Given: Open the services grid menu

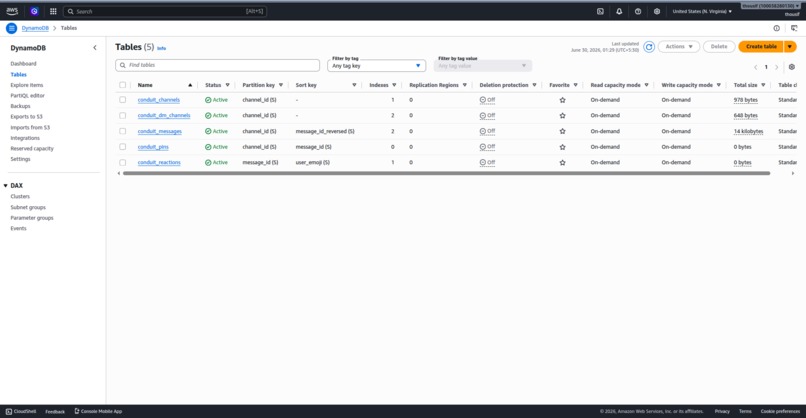Looking at the screenshot, I should (53, 11).
